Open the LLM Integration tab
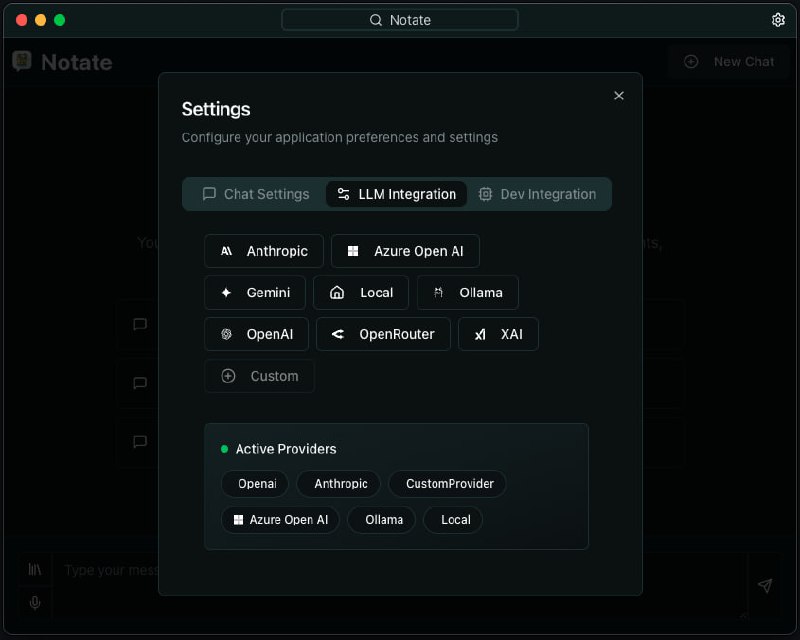This screenshot has width=800, height=640. 396,194
